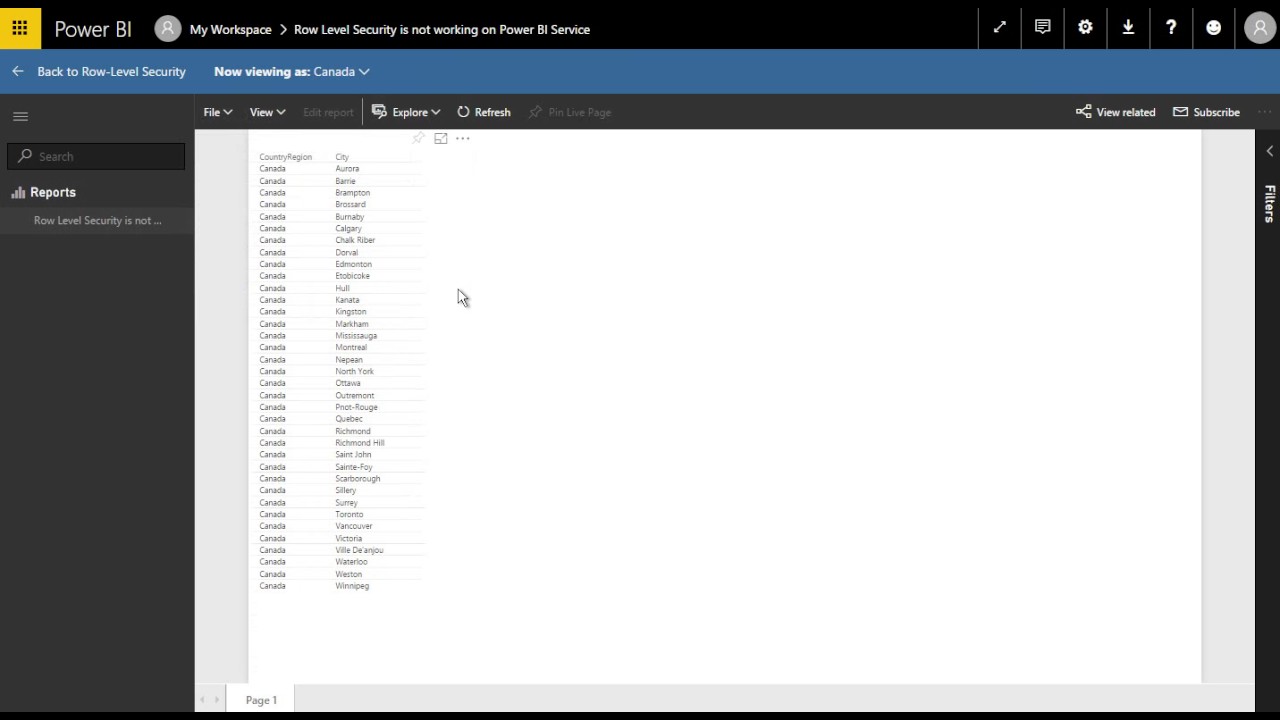Select the Aurora city cell

pyautogui.click(x=347, y=169)
